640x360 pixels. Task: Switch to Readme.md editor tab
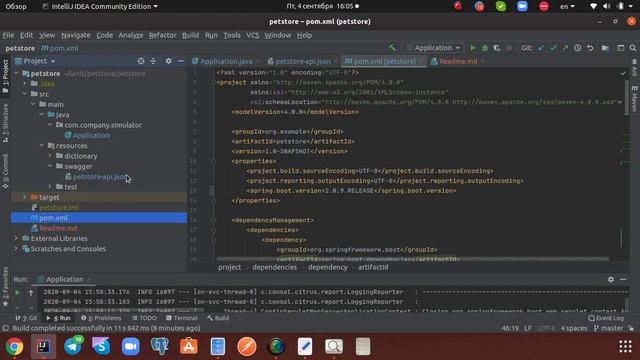point(458,61)
